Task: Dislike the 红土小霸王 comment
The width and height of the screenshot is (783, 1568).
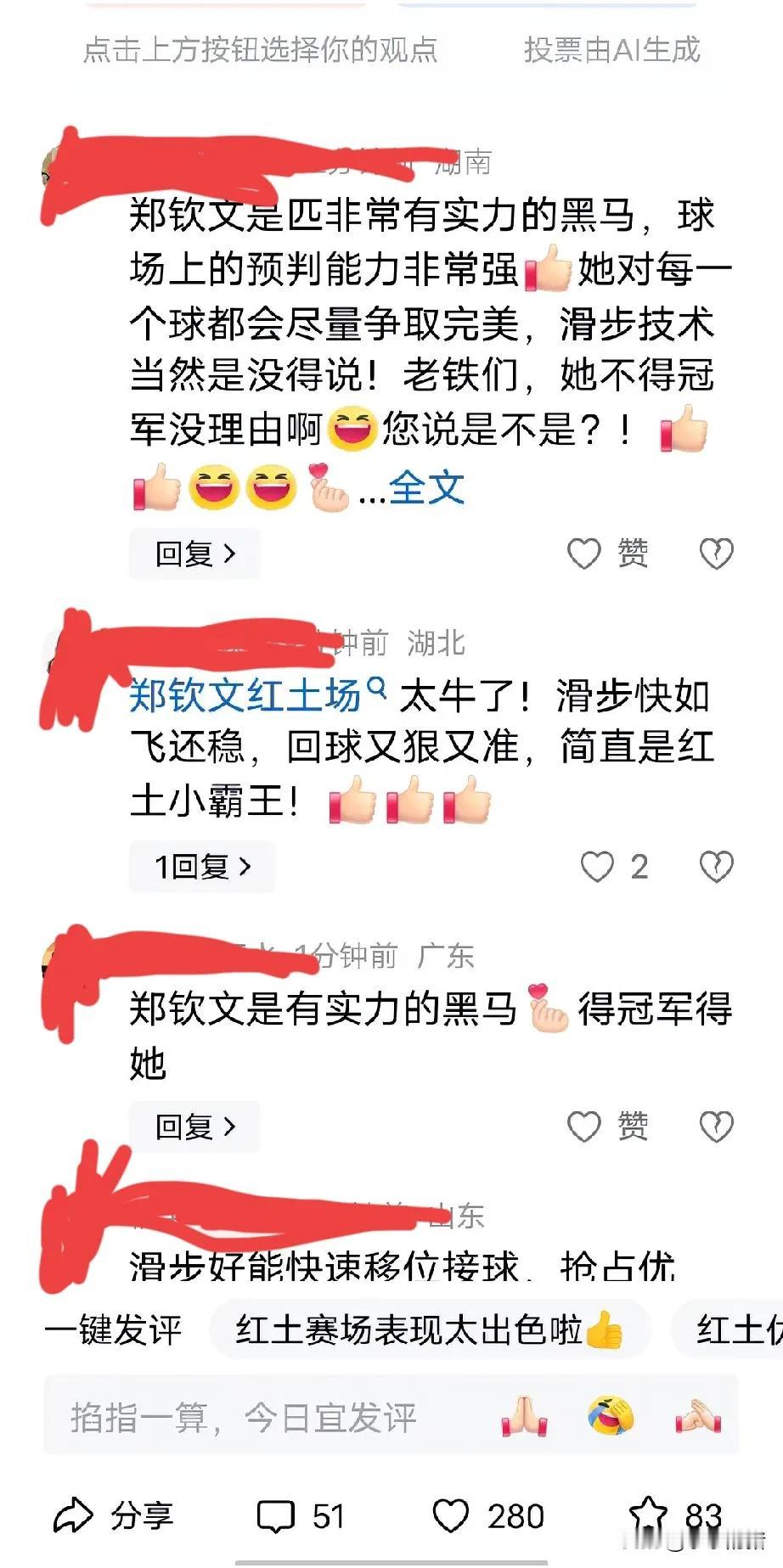Action: 716,867
